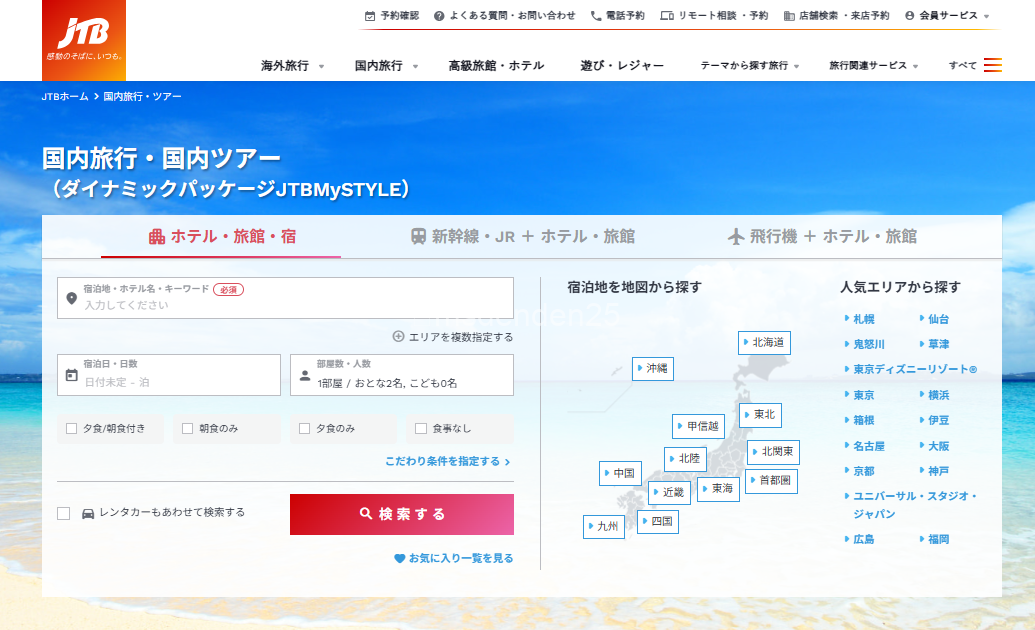This screenshot has width=1035, height=630.
Task: Open the hamburger menu icon beside すべて
Action: point(992,66)
